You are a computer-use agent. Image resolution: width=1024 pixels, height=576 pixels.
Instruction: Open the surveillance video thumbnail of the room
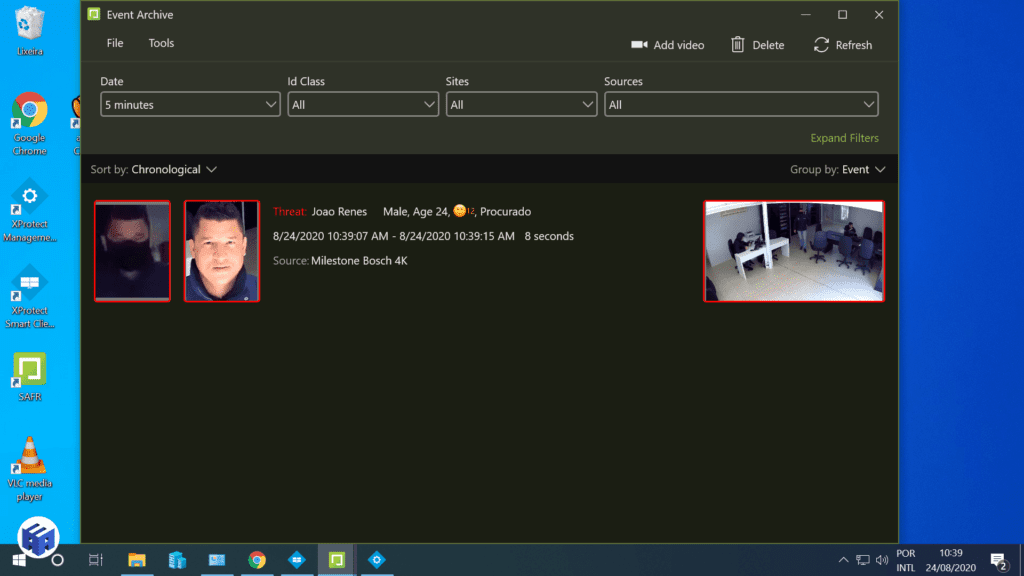coord(794,251)
